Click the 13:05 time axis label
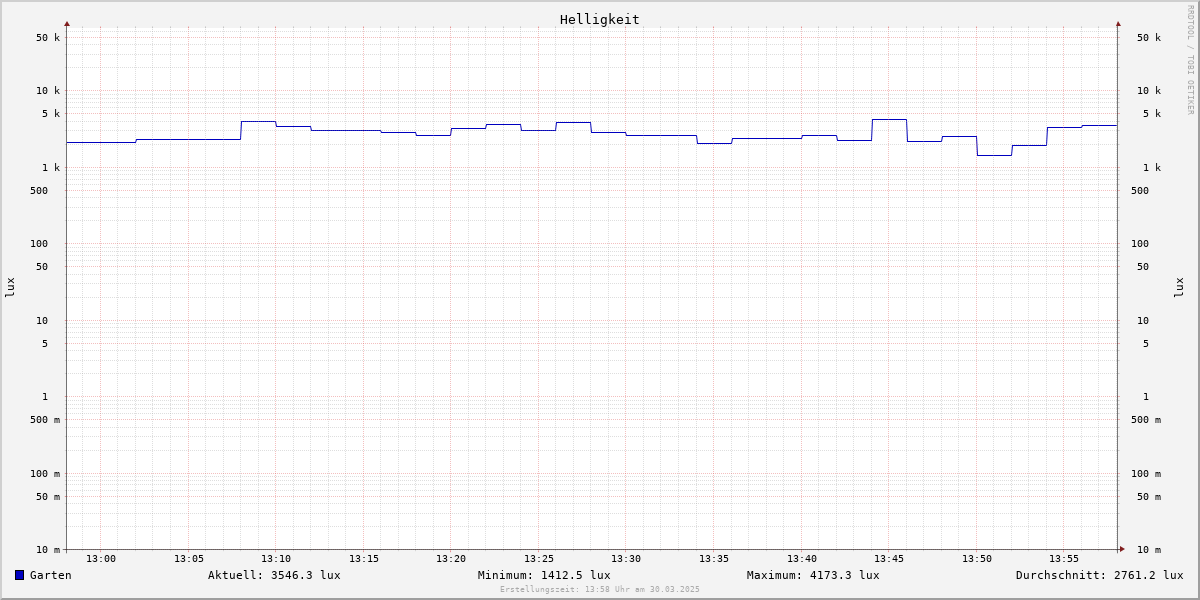The image size is (1200, 600). click(x=189, y=559)
